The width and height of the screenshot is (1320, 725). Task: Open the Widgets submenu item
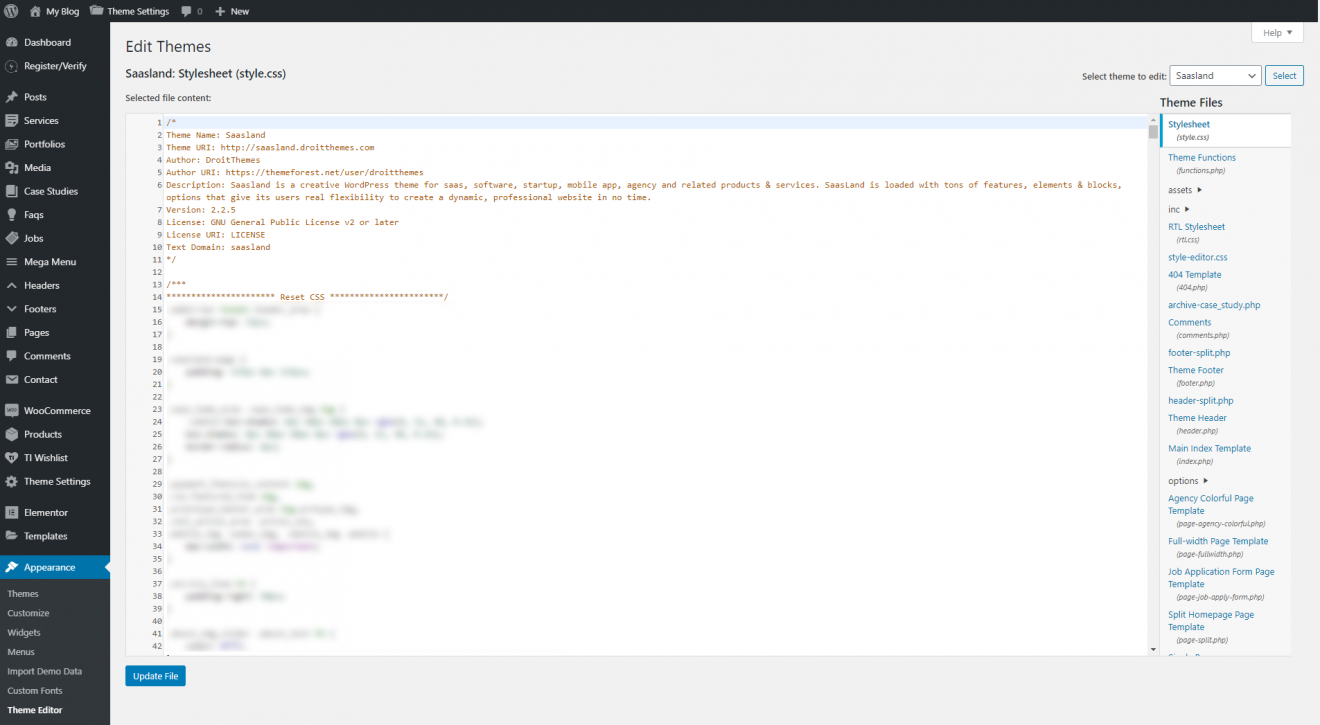click(24, 633)
